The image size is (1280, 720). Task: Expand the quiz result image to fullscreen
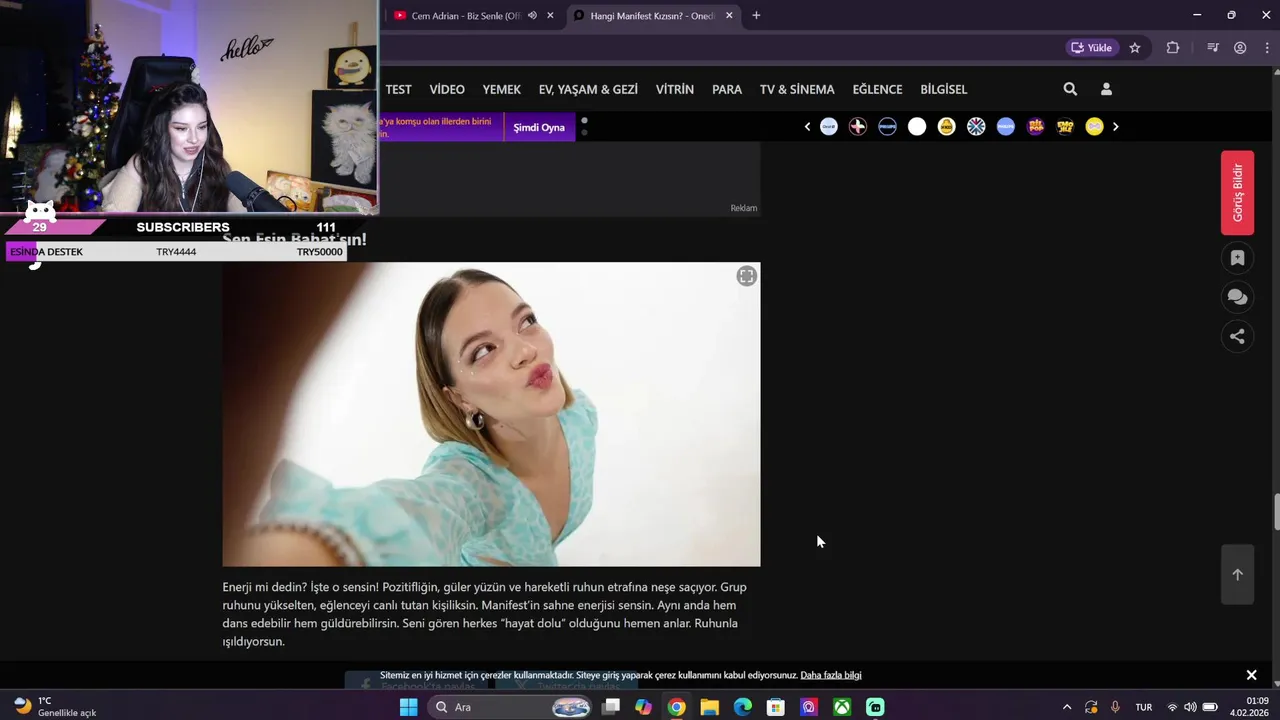click(746, 276)
